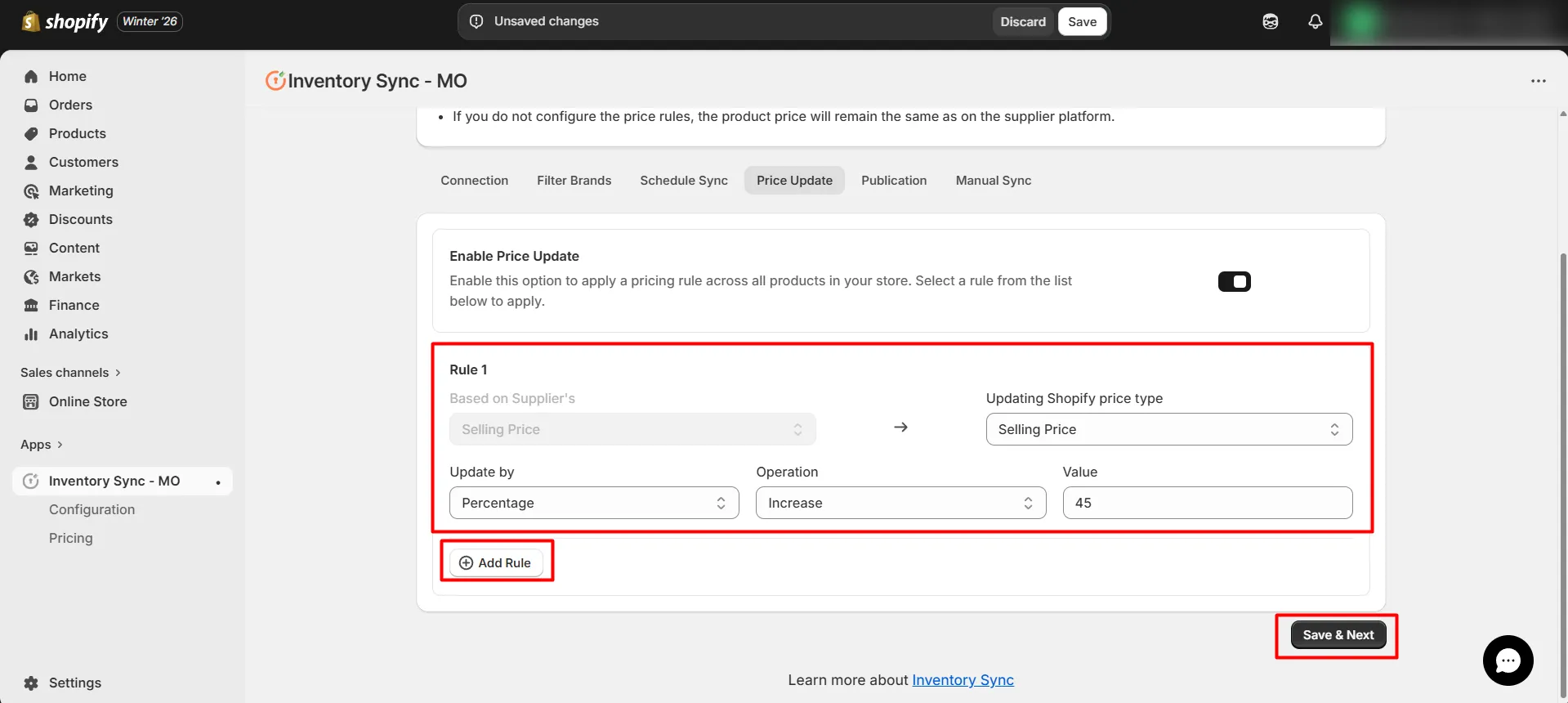Switch to the Publication tab

894,180
